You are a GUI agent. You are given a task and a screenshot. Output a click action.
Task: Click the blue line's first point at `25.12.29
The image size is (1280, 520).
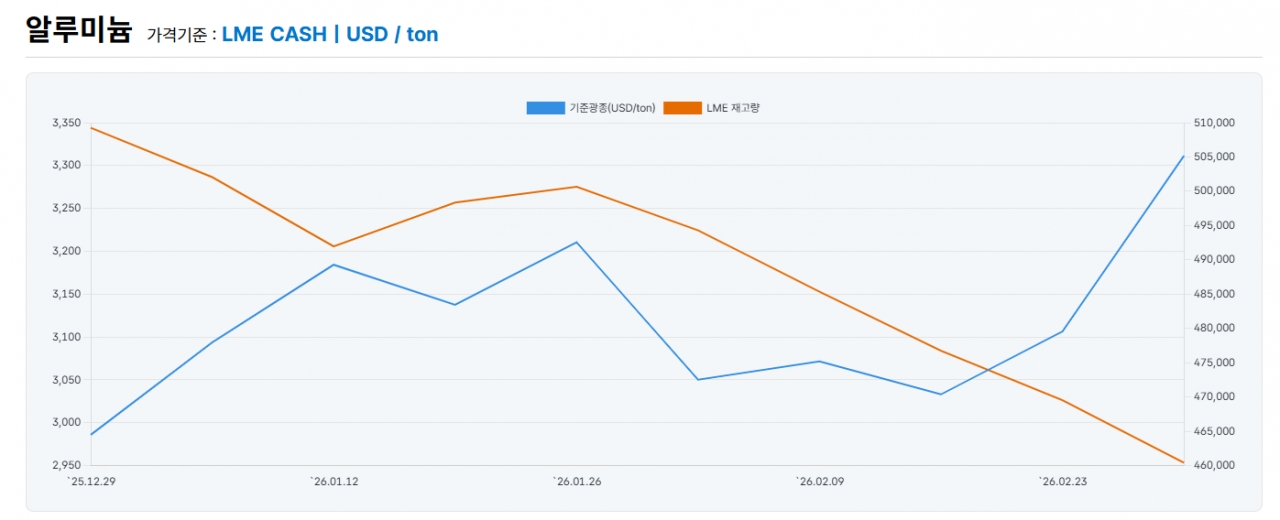(91, 434)
